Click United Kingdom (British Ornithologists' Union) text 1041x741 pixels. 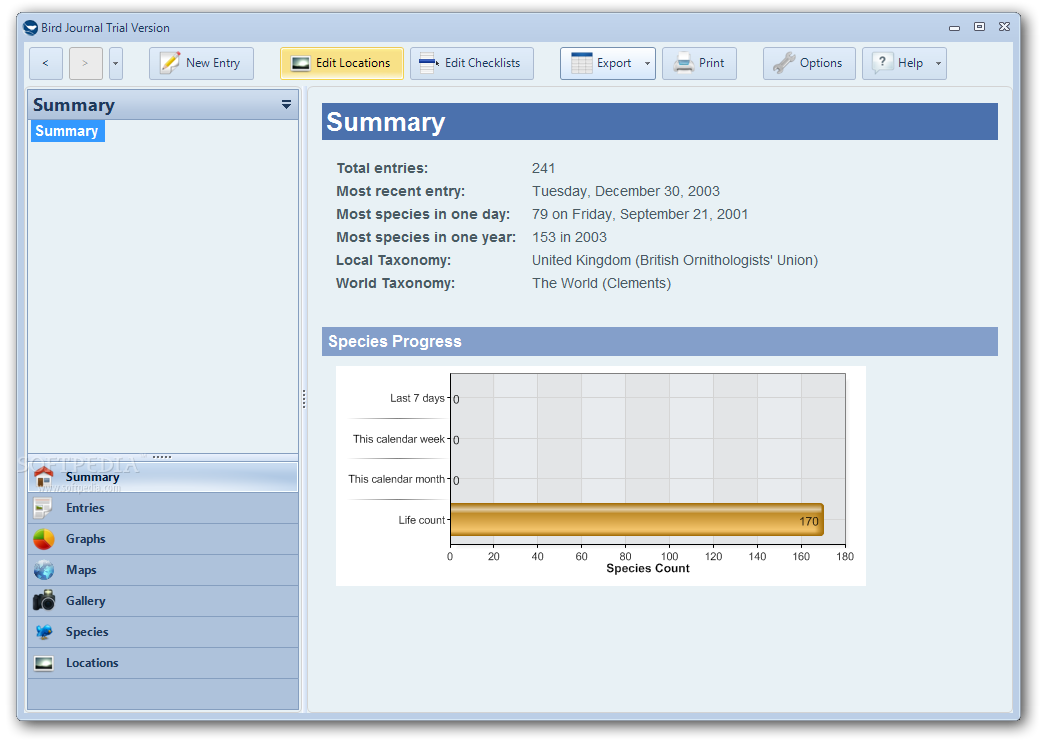(675, 260)
